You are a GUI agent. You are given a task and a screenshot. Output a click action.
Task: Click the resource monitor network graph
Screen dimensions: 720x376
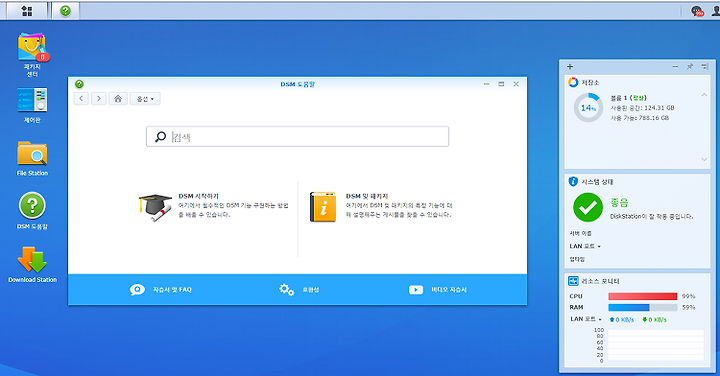point(656,345)
